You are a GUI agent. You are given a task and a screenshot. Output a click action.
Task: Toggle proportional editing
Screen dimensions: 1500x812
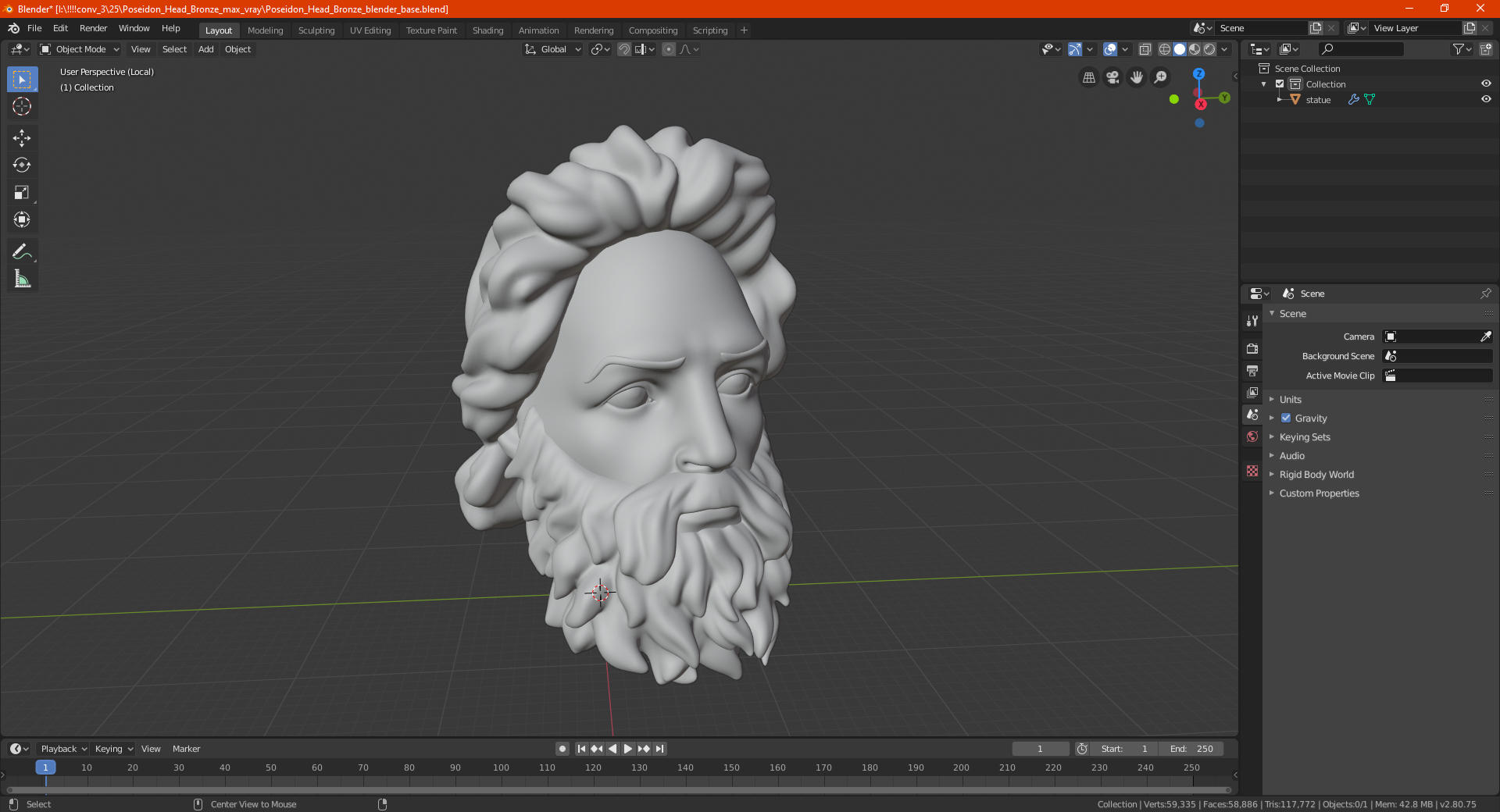point(669,49)
